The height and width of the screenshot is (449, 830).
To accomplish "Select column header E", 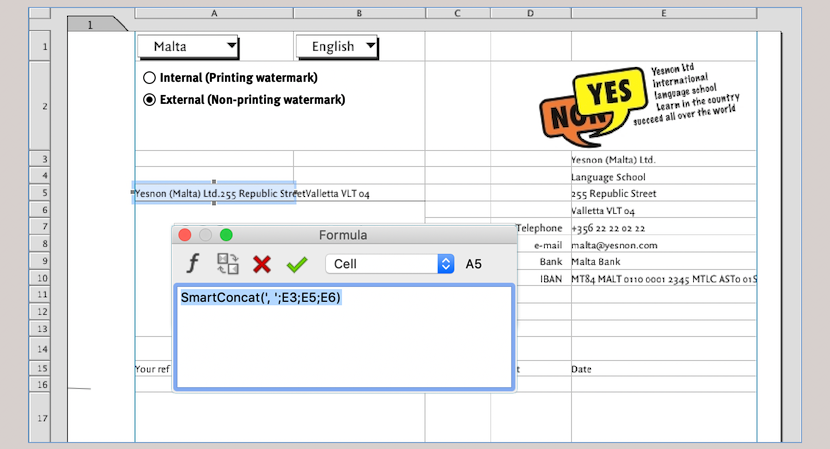I will 663,14.
